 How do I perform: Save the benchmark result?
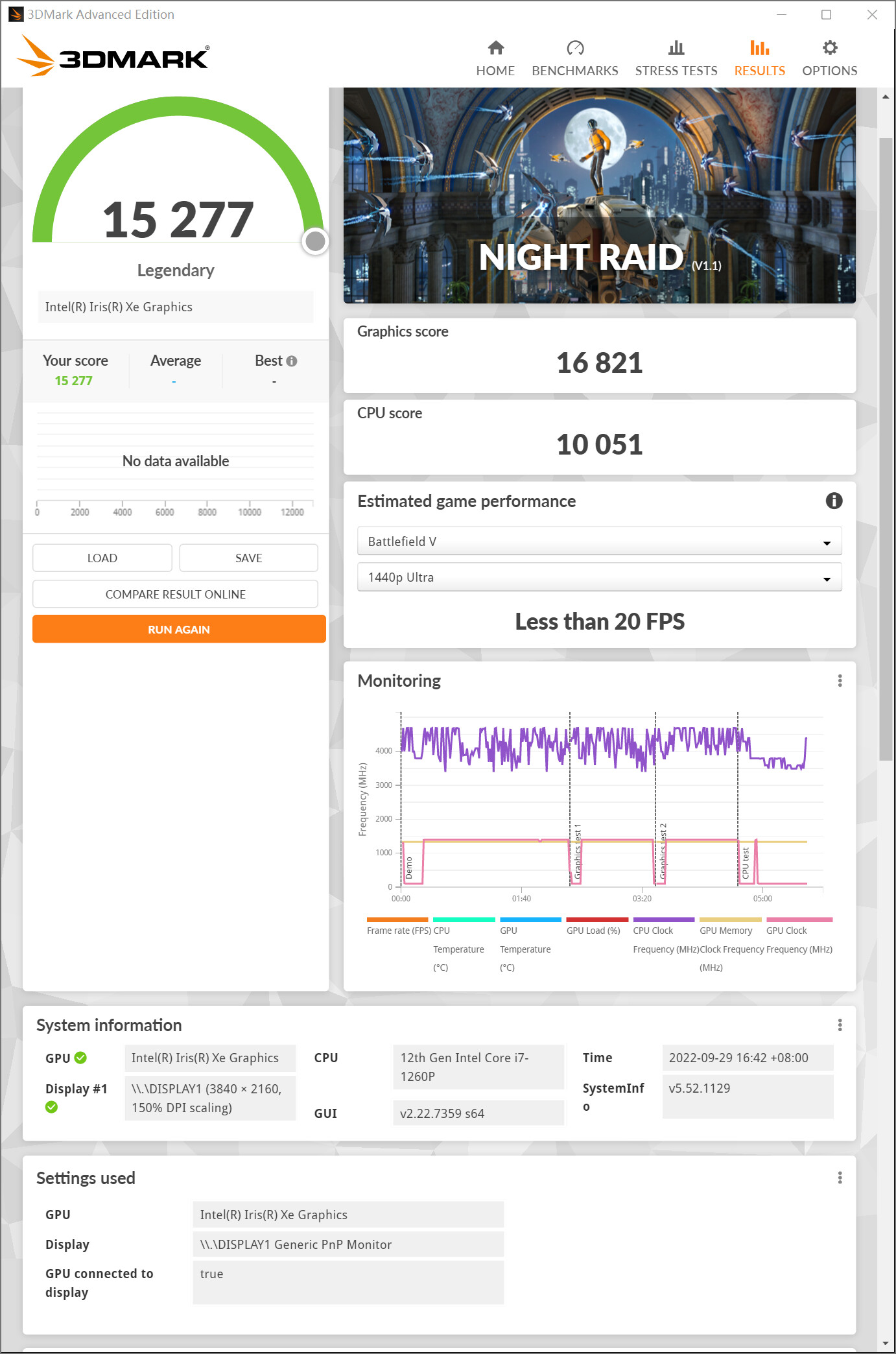tap(248, 558)
